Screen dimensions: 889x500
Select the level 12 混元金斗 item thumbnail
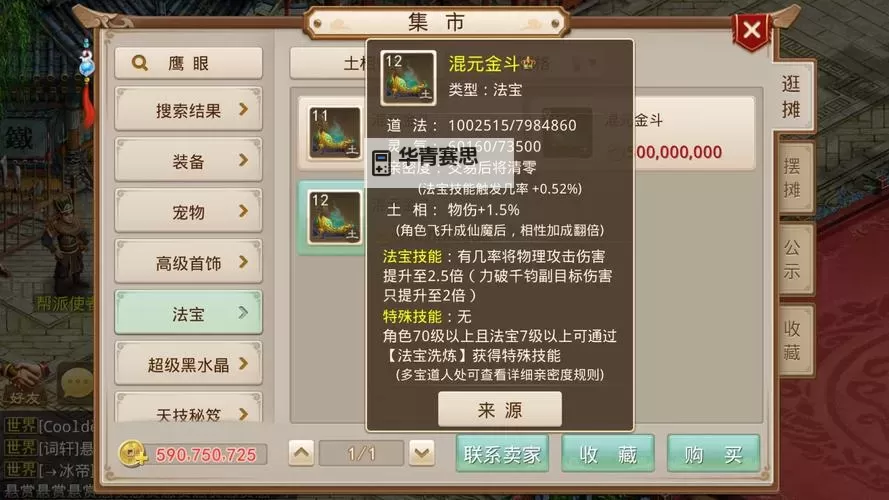(x=335, y=217)
